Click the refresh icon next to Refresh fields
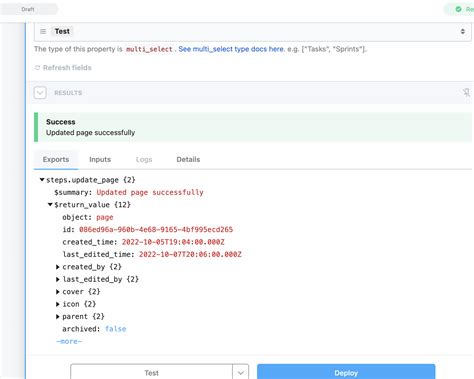This screenshot has width=474, height=379. tap(37, 68)
